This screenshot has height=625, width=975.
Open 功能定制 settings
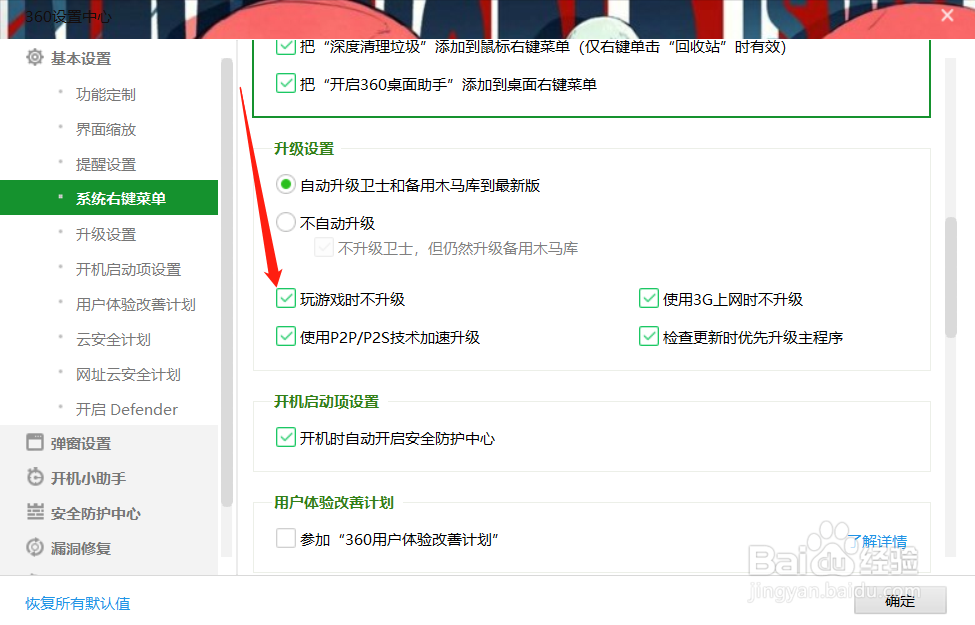click(x=106, y=95)
